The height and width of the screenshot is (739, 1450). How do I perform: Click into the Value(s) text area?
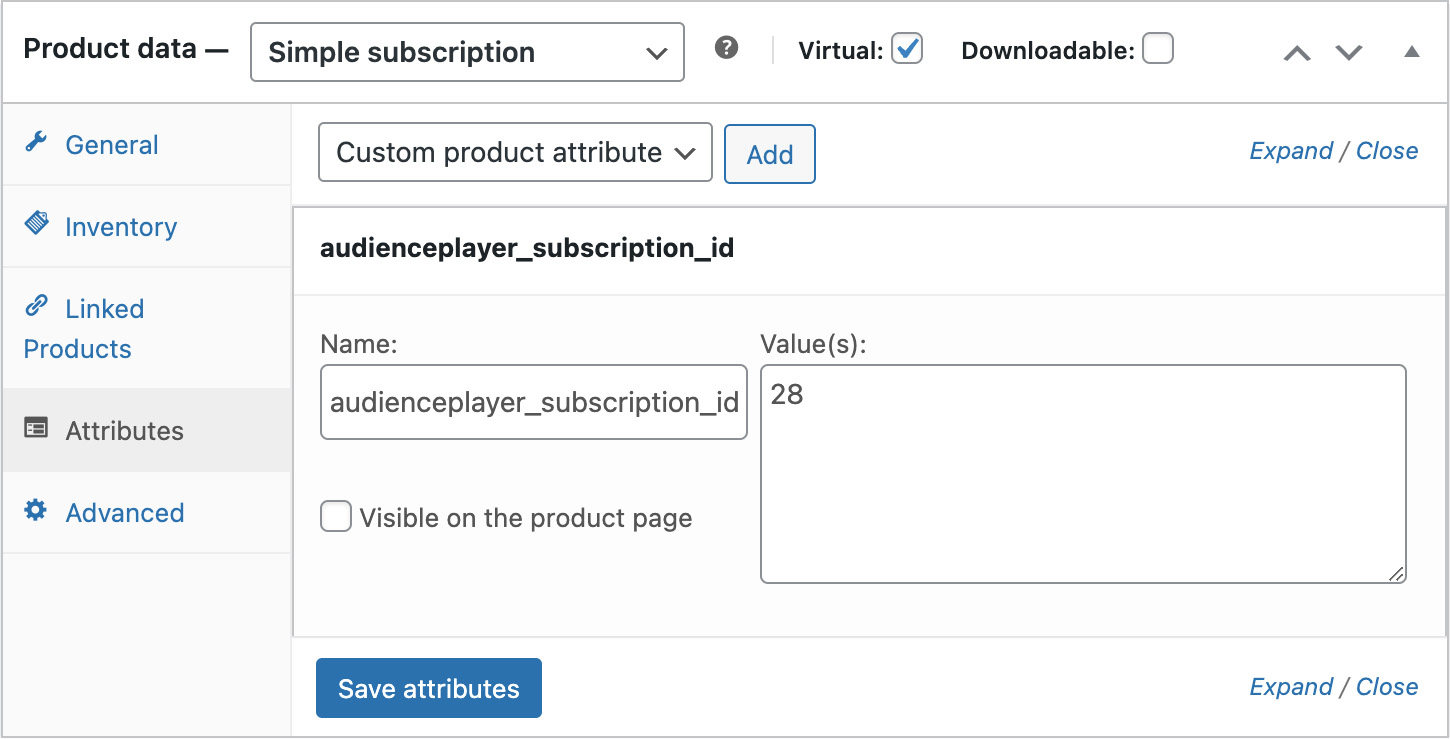(1083, 474)
